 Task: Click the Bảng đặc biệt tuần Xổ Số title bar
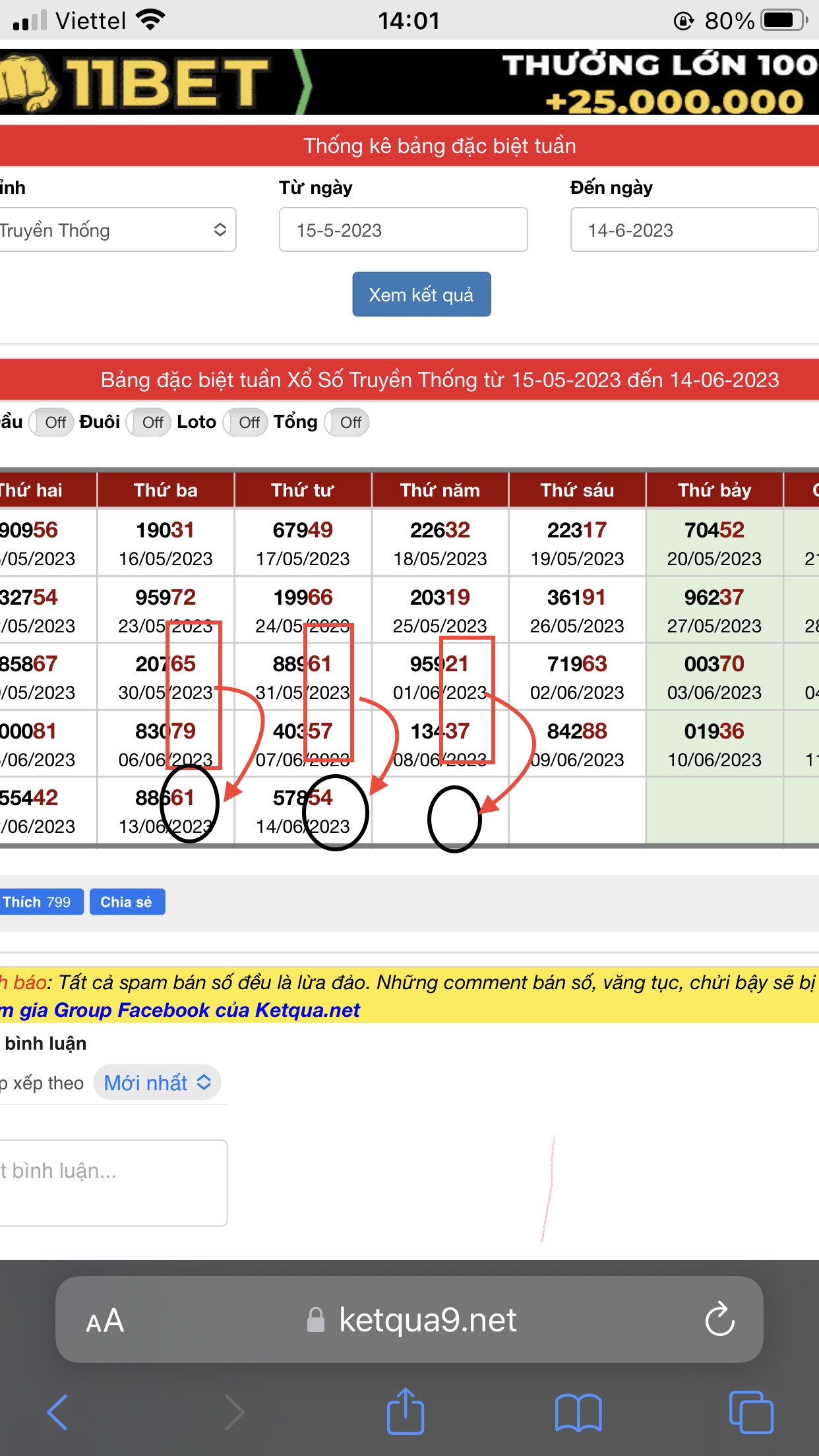(409, 380)
